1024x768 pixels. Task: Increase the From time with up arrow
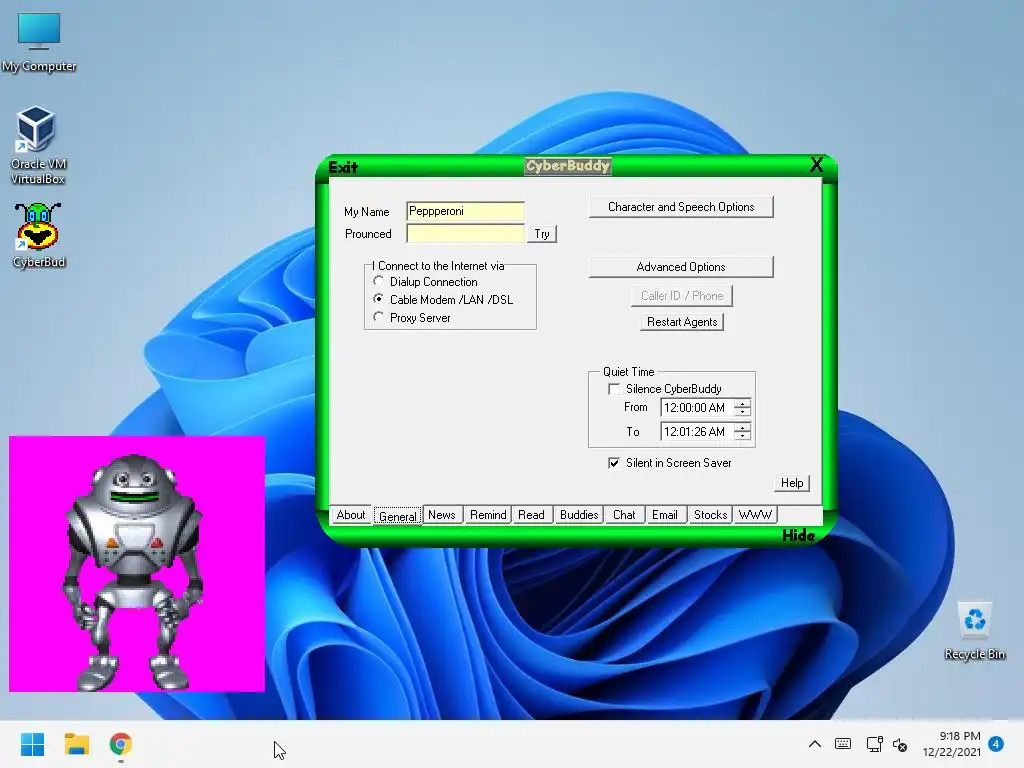pos(743,403)
